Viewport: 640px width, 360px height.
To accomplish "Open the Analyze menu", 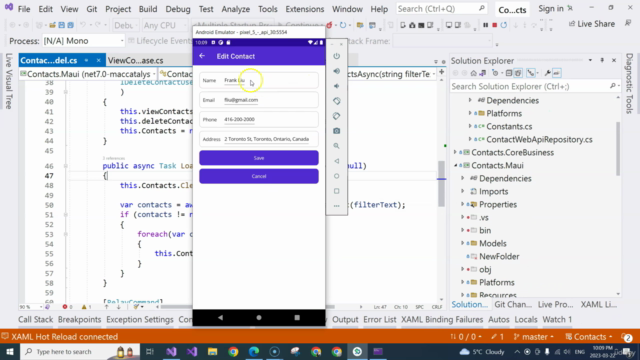I will click(x=236, y=9).
